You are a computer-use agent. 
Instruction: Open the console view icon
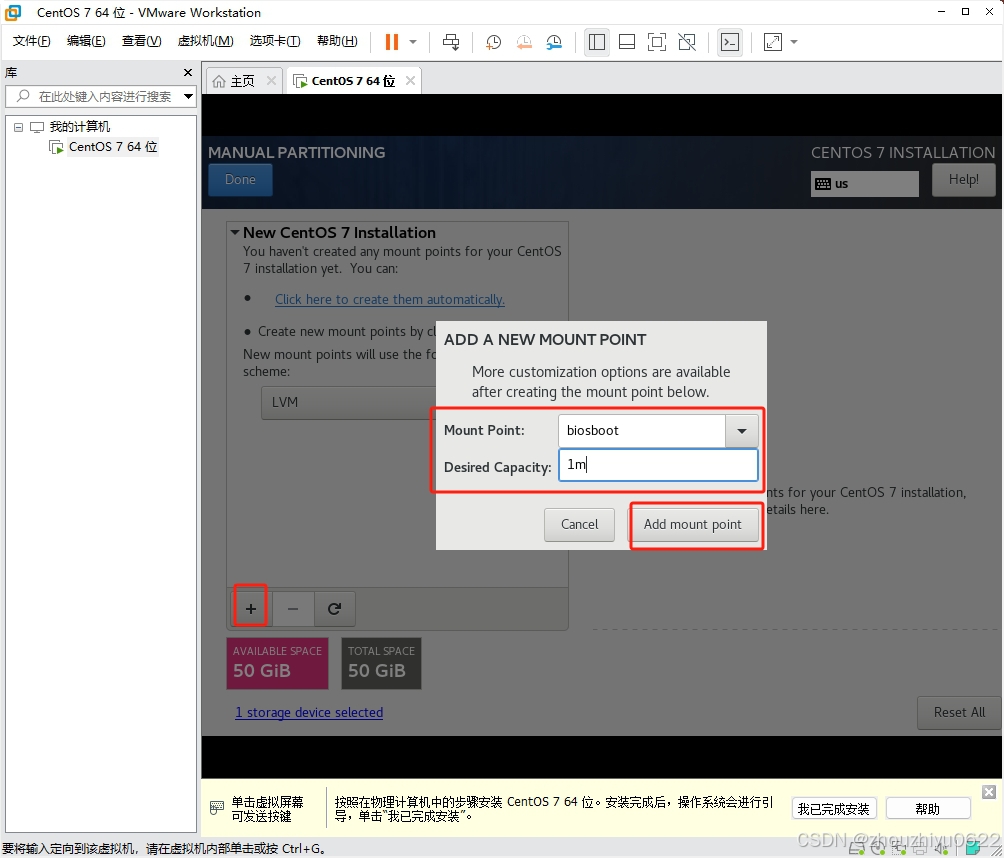coord(730,42)
